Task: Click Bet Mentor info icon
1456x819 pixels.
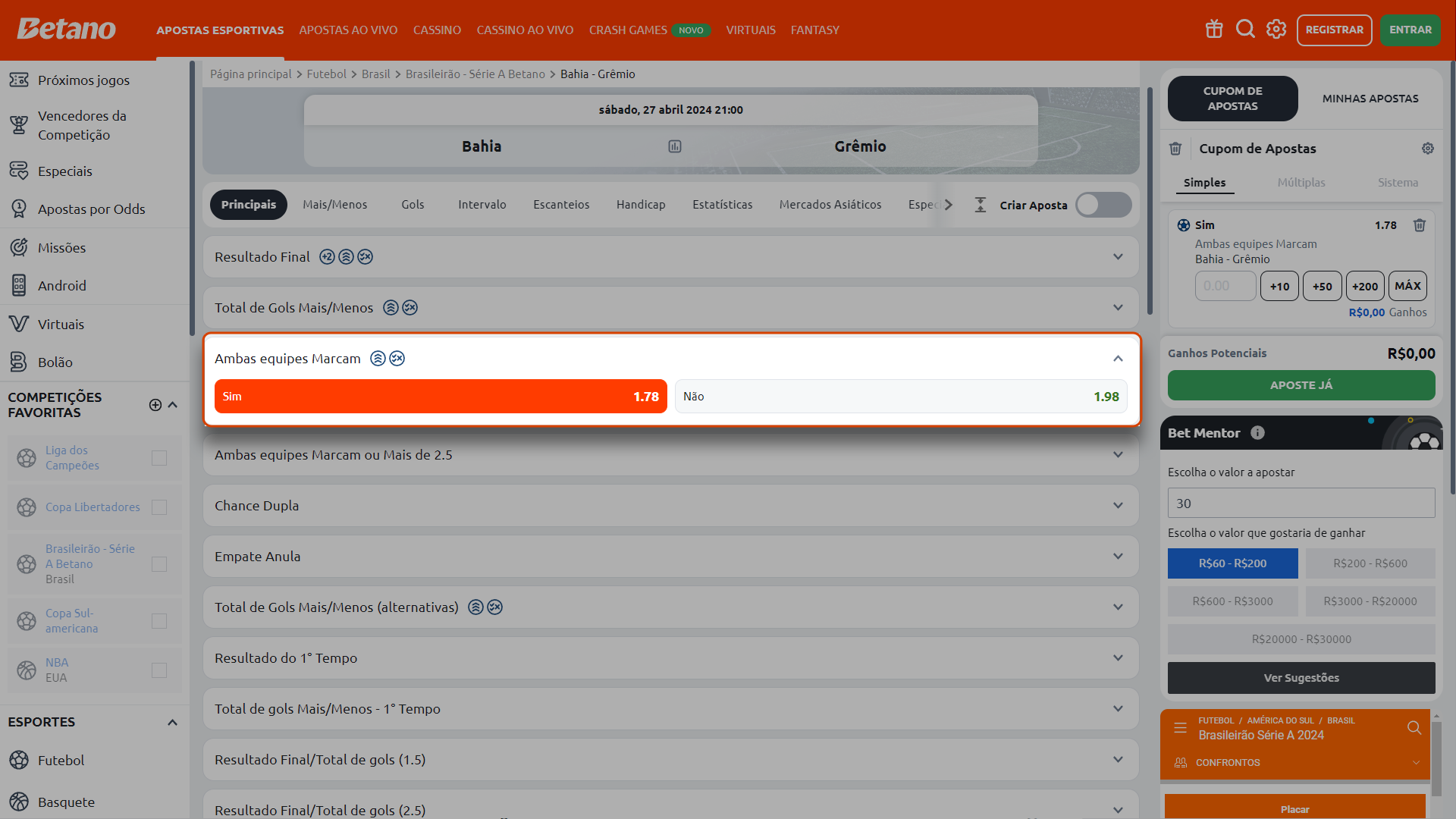Action: pyautogui.click(x=1257, y=433)
